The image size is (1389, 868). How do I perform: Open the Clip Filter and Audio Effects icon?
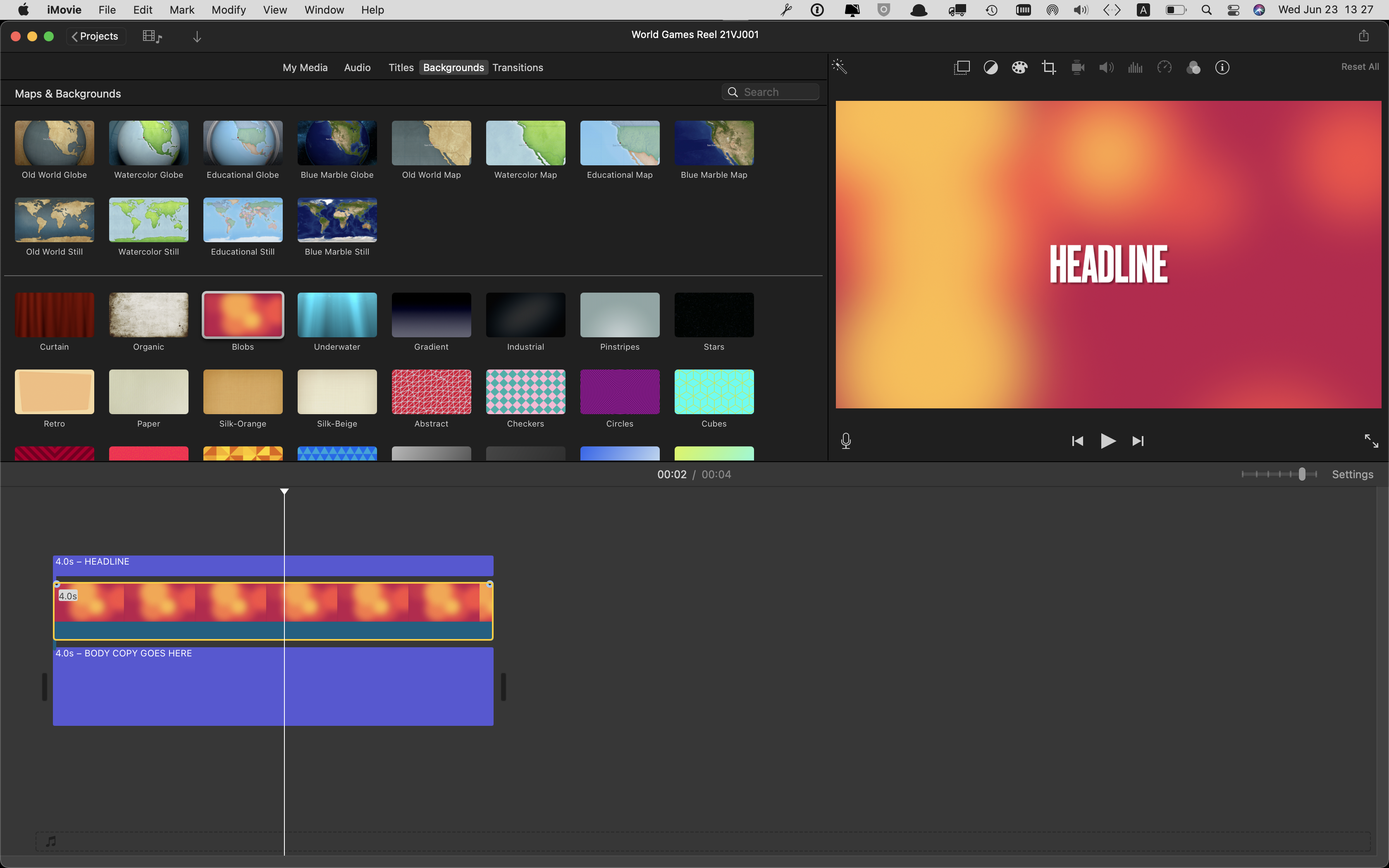pos(1193,68)
